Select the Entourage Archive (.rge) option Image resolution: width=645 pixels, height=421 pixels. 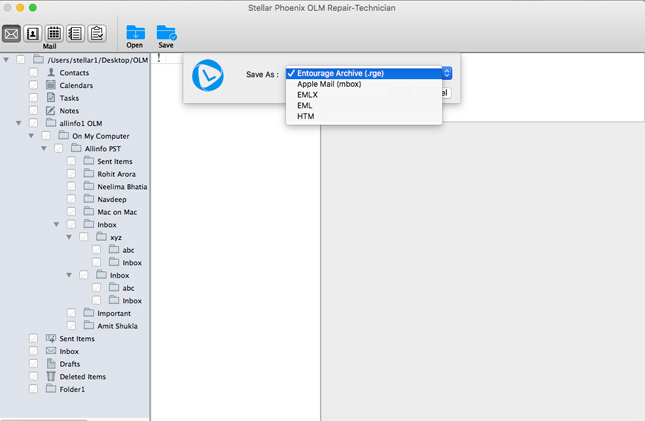click(340, 73)
